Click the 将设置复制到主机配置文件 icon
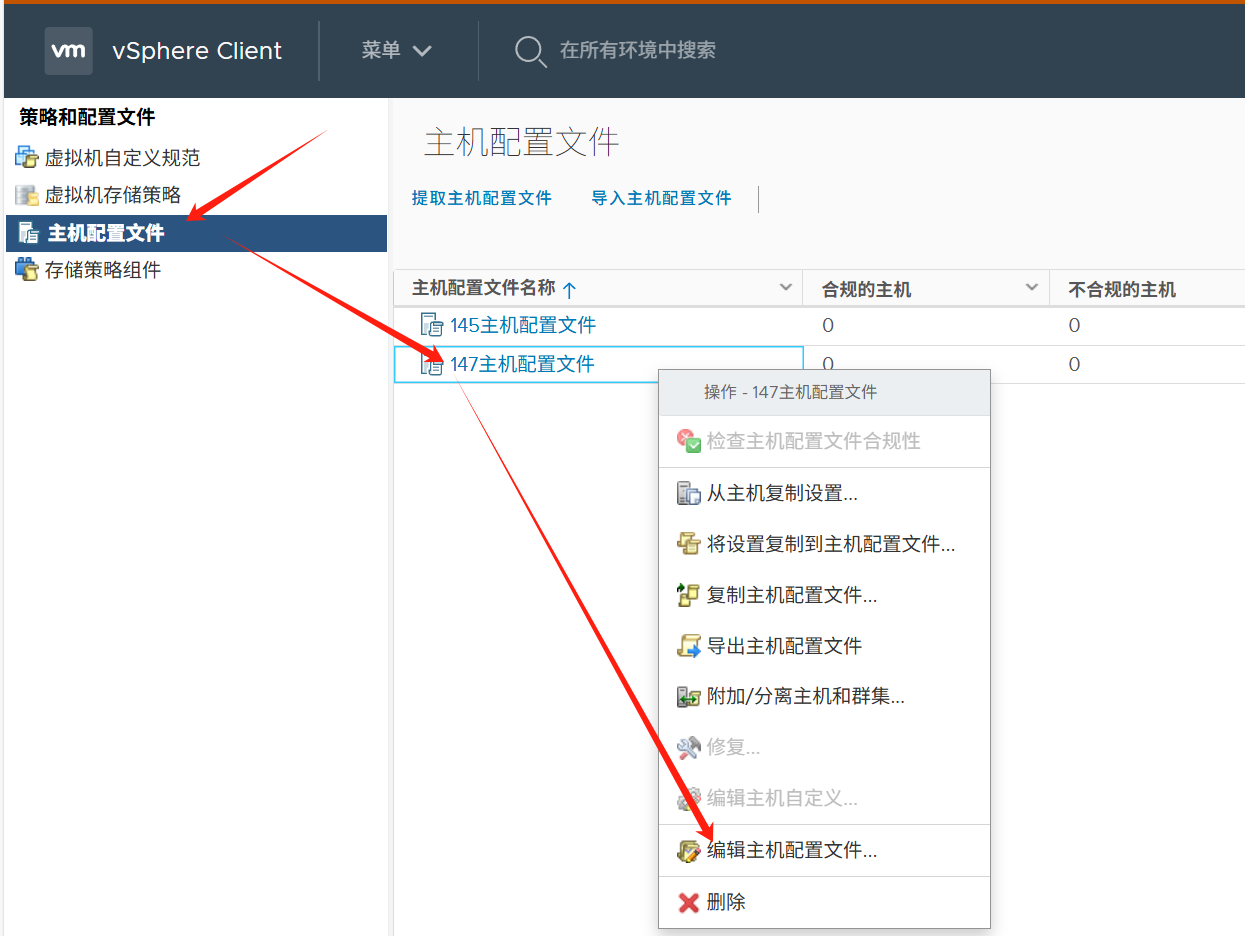 tap(689, 544)
